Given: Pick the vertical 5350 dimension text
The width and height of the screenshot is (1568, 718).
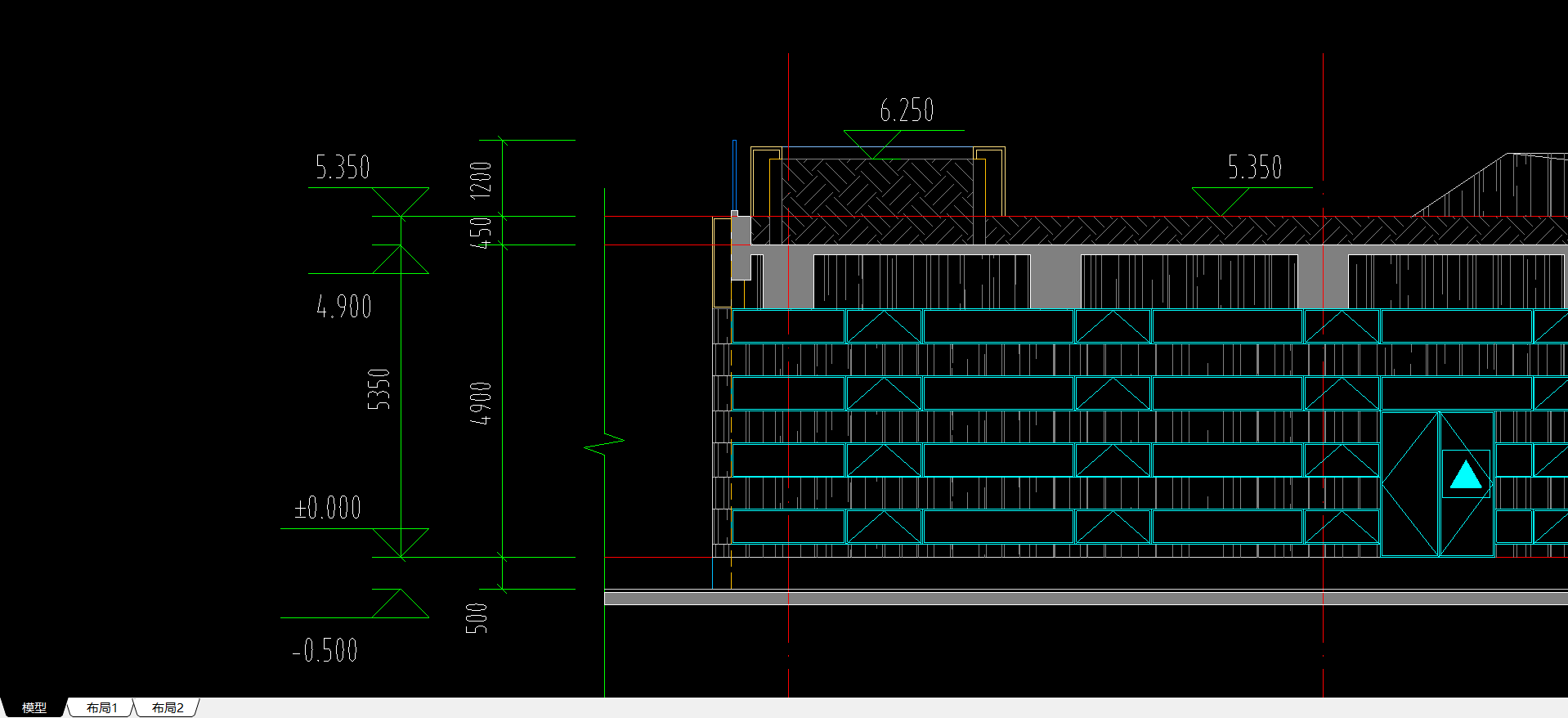Looking at the screenshot, I should pyautogui.click(x=379, y=389).
